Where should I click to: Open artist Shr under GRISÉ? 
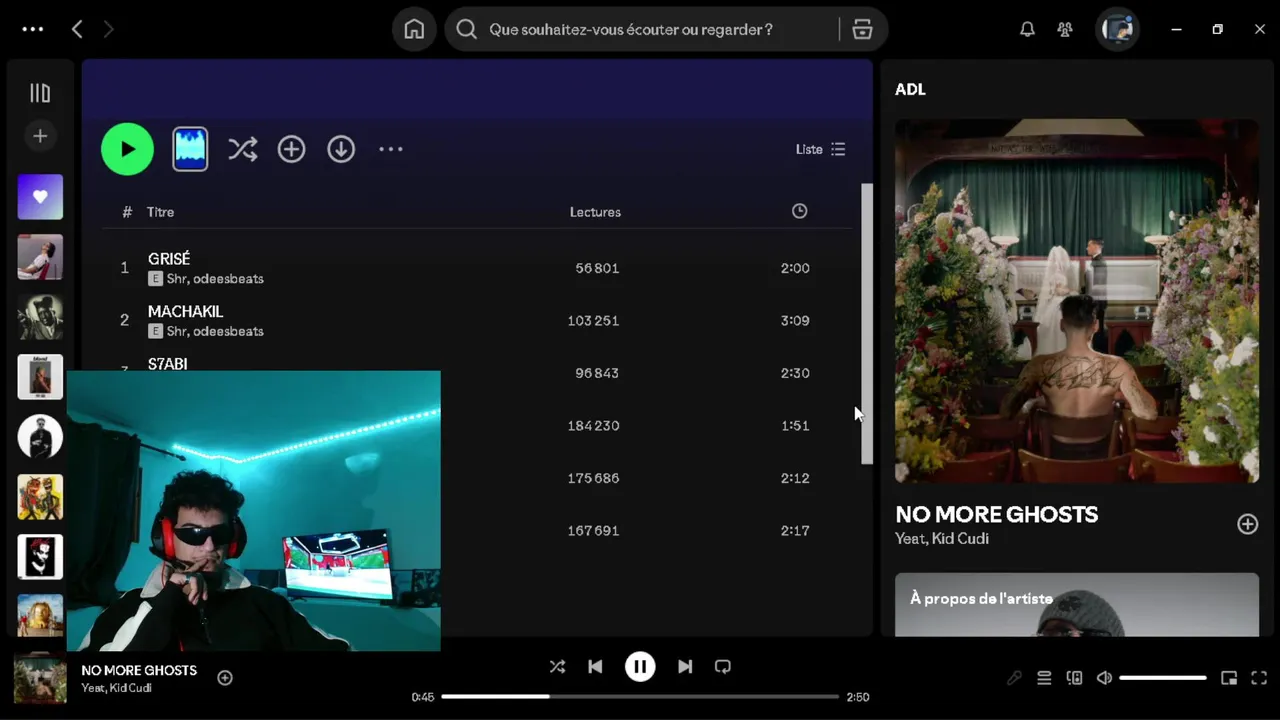(178, 279)
